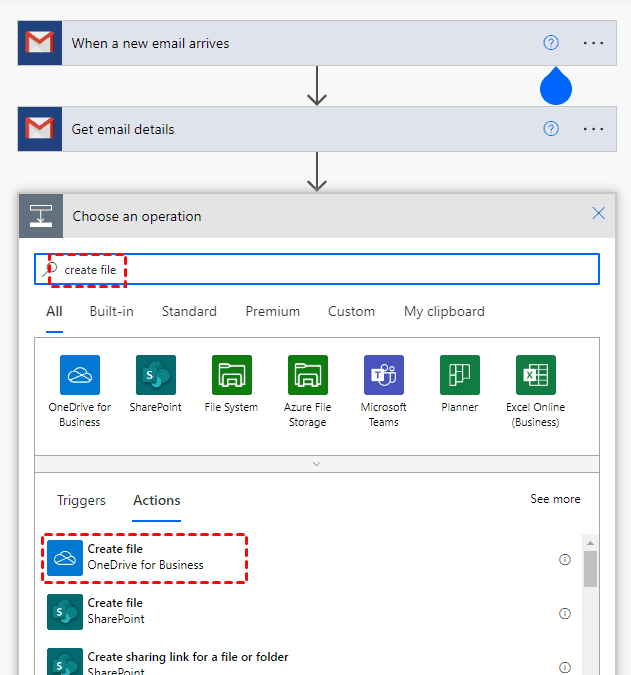
Task: Show info for OneDrive Create file action
Action: click(565, 560)
